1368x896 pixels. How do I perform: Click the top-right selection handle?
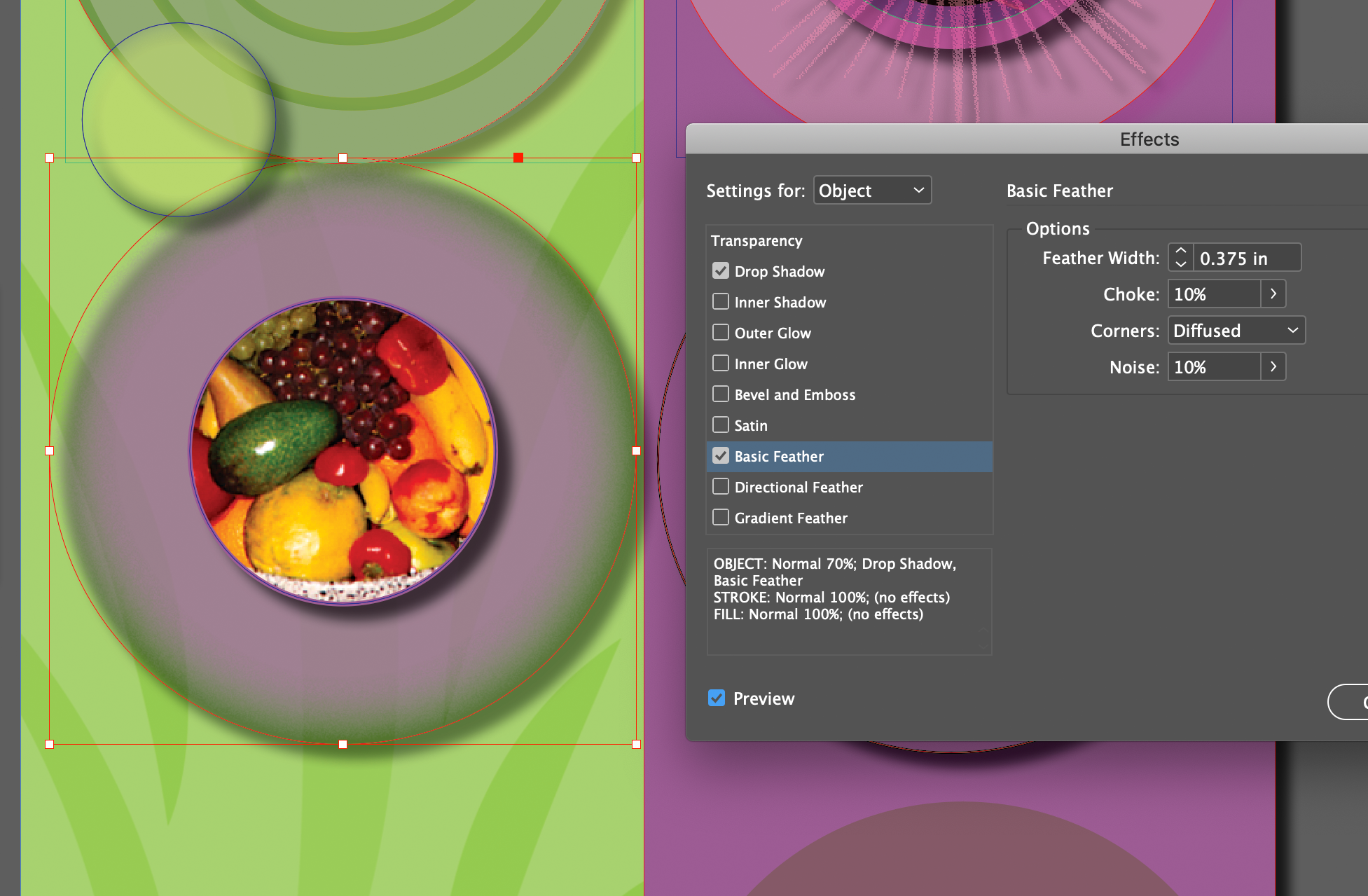click(x=636, y=158)
